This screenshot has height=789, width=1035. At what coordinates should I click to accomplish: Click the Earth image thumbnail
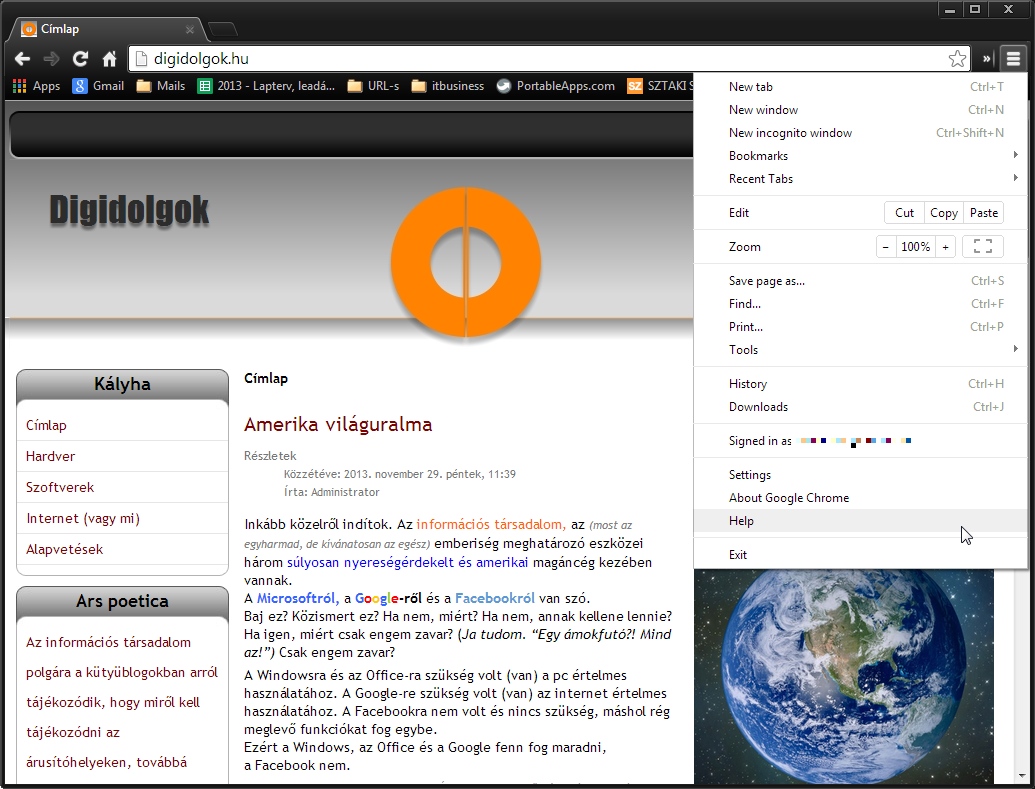click(x=844, y=677)
